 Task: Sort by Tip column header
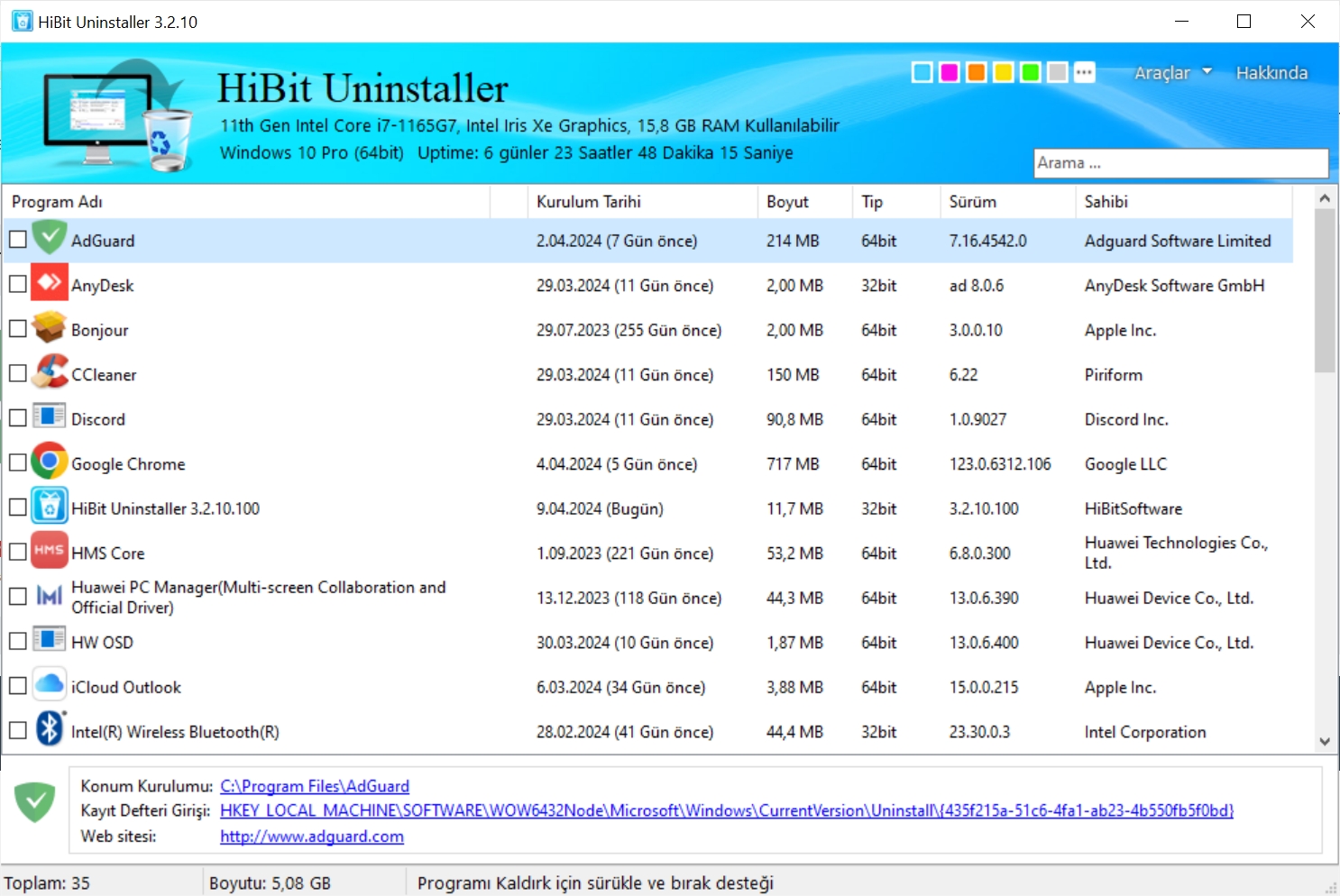click(896, 202)
